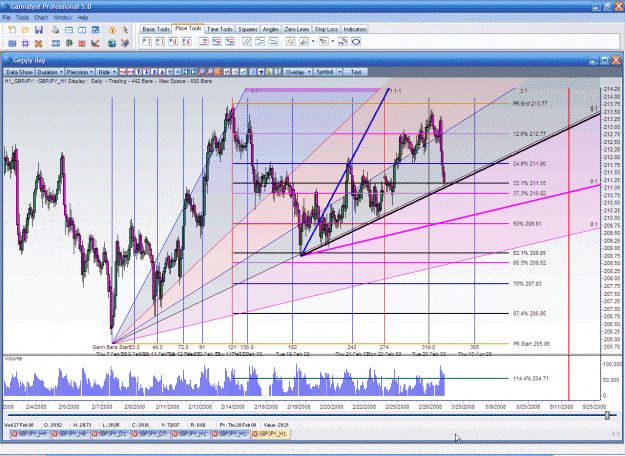Click the line chart style icon

coord(243,72)
